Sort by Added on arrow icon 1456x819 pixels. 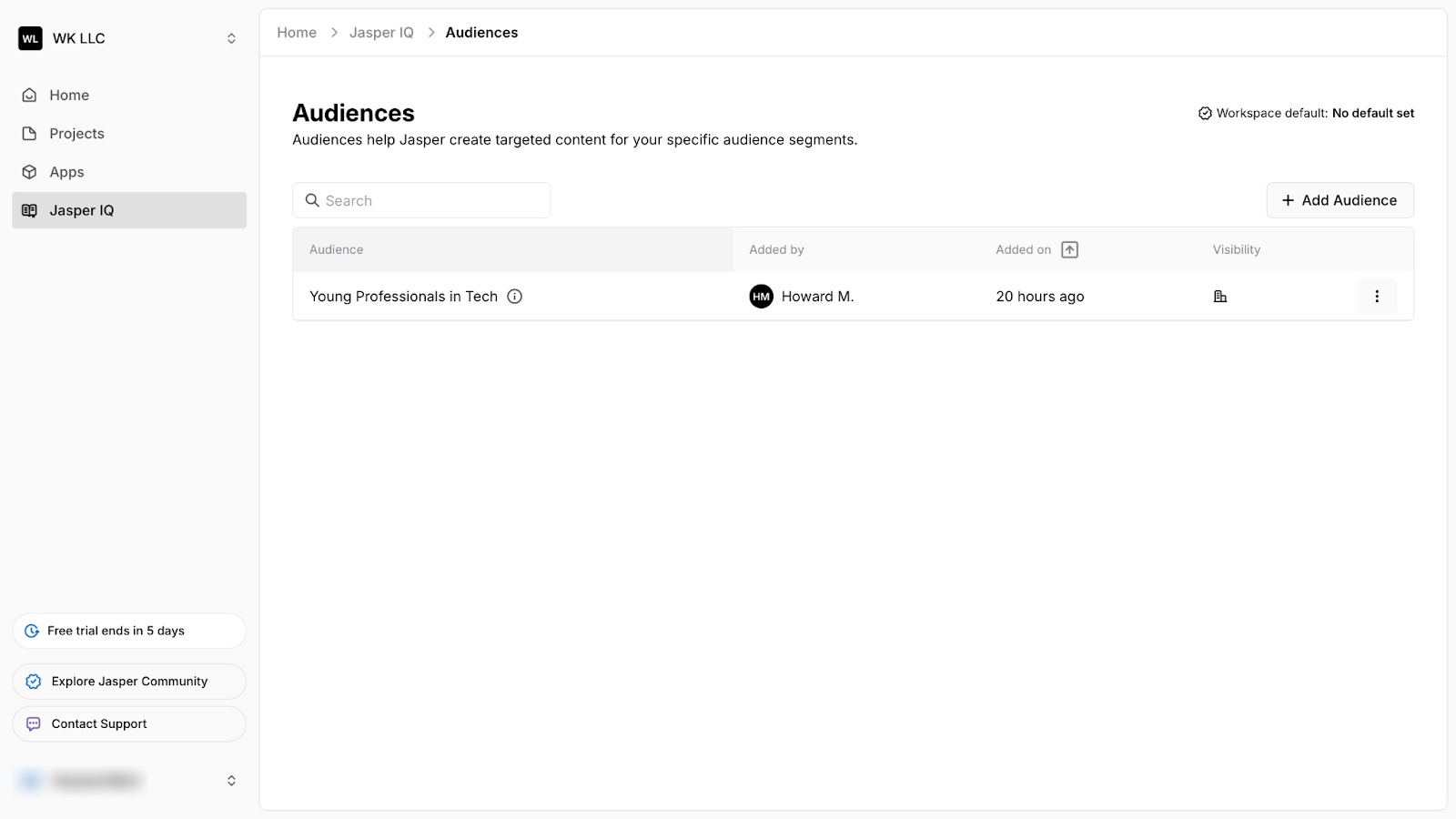[1070, 249]
